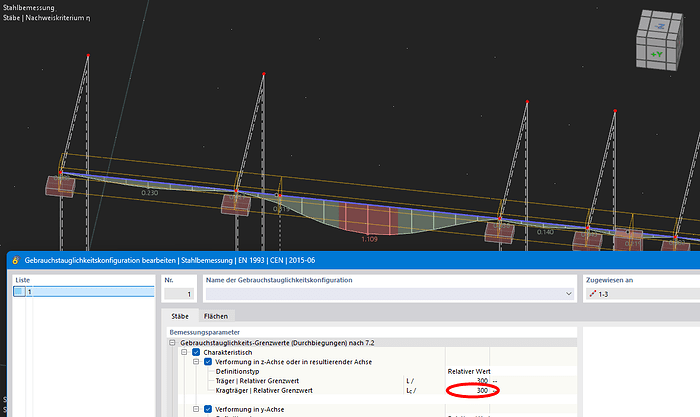Click the Kragträger limit value 300
This screenshot has height=417, width=700.
tap(482, 391)
